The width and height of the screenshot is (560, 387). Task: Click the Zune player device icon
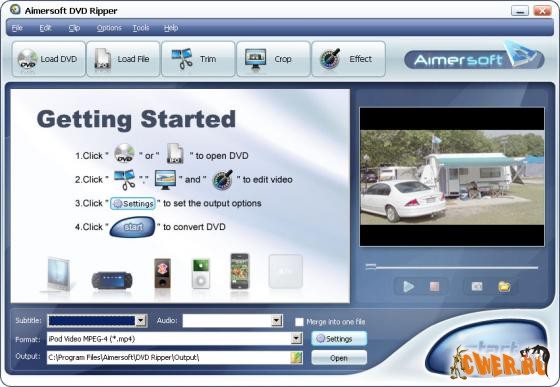162,273
